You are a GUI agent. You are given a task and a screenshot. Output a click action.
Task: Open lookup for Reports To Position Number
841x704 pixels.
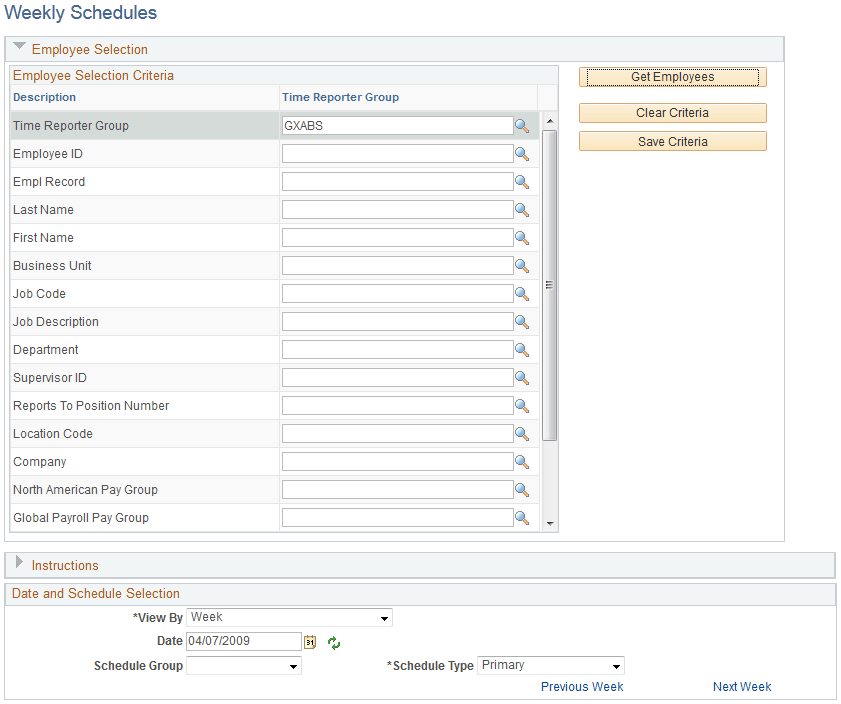pos(522,406)
